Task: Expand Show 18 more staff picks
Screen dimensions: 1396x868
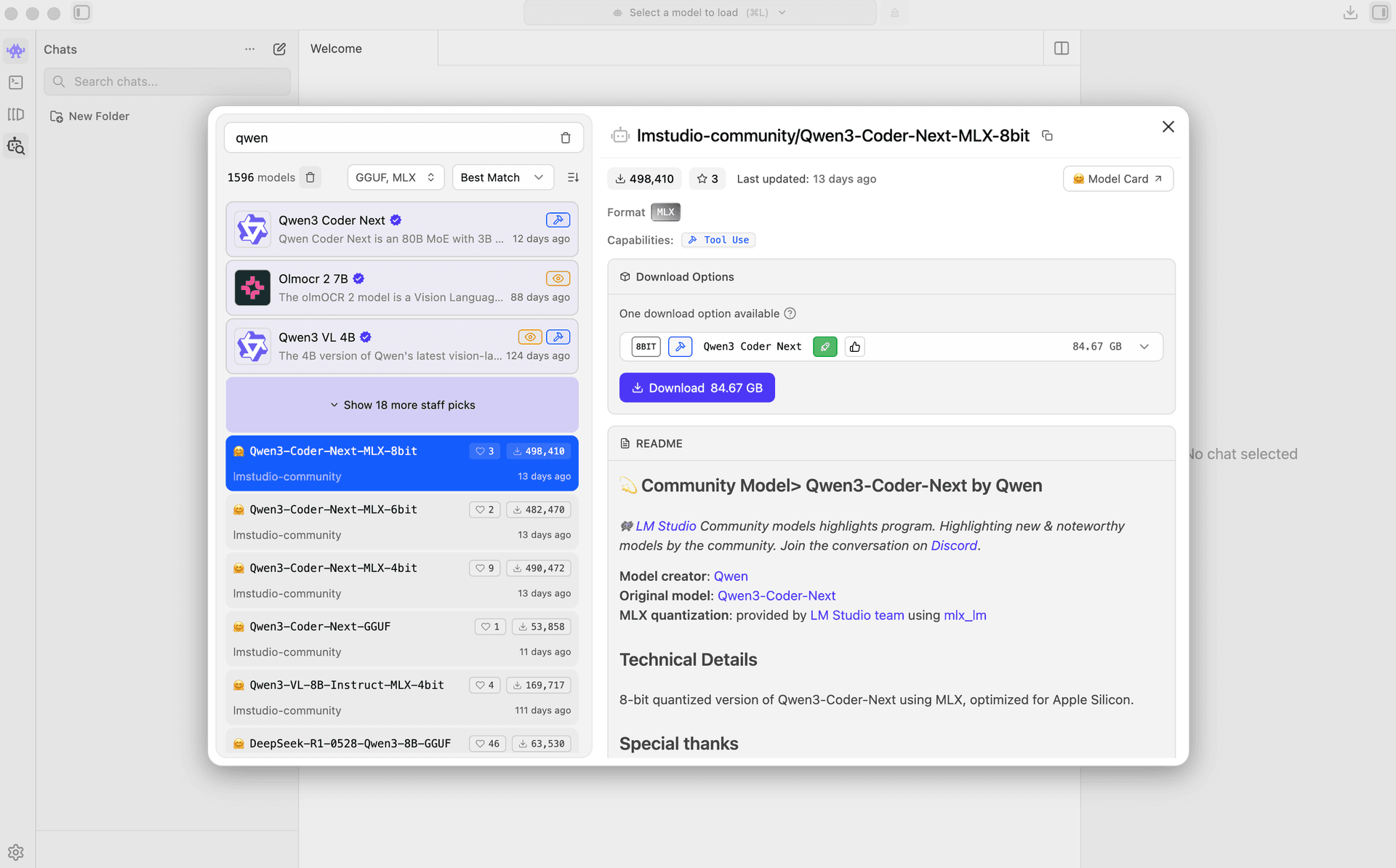Action: tap(402, 405)
